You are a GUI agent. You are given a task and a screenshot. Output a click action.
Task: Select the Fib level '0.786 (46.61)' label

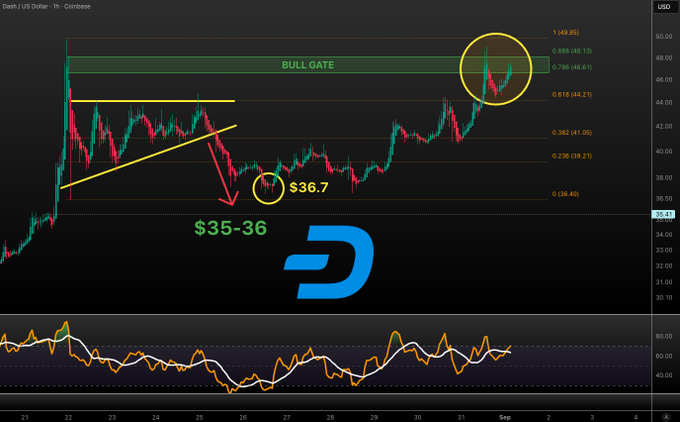(x=572, y=67)
